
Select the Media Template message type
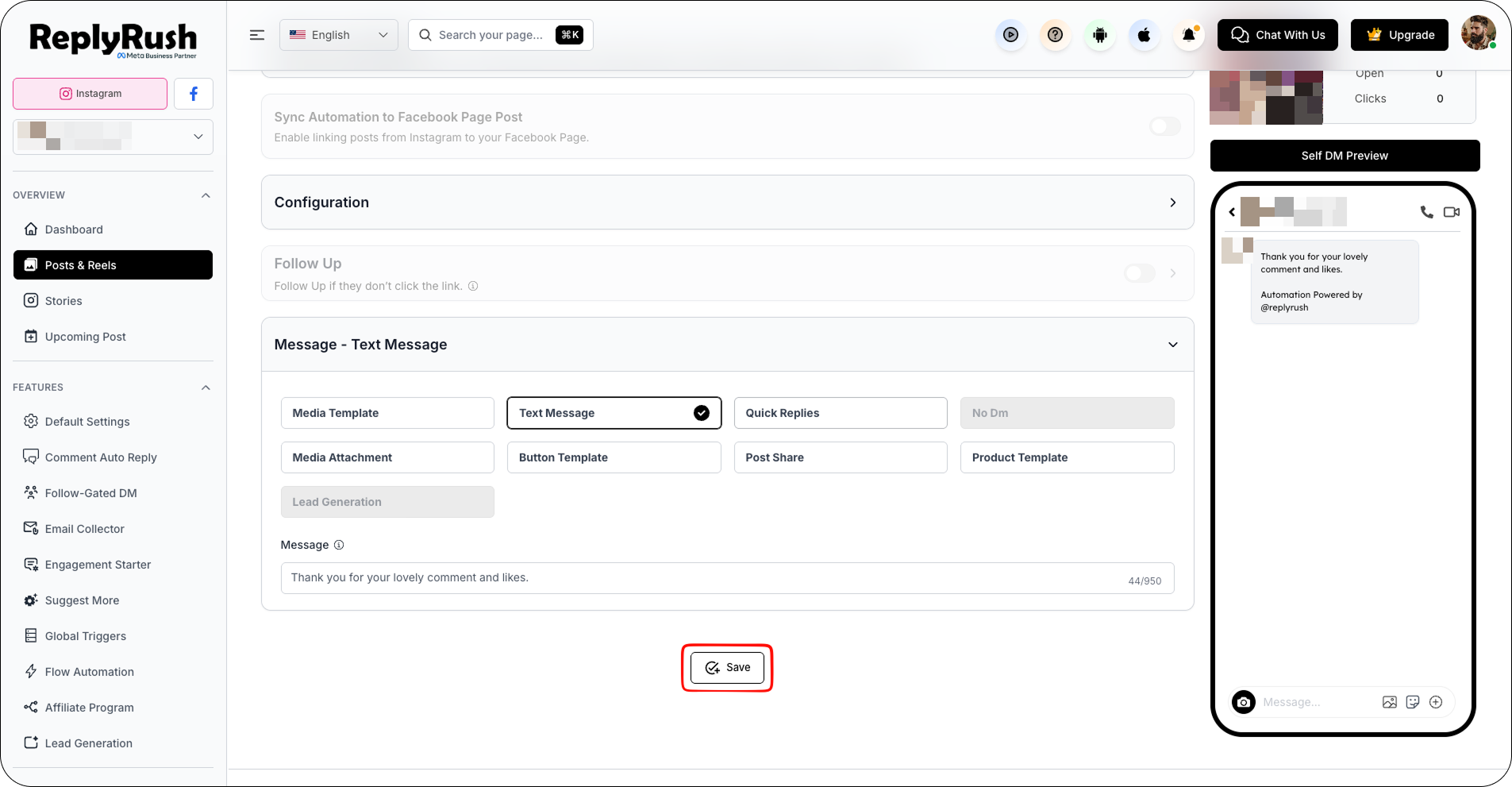[x=387, y=413]
